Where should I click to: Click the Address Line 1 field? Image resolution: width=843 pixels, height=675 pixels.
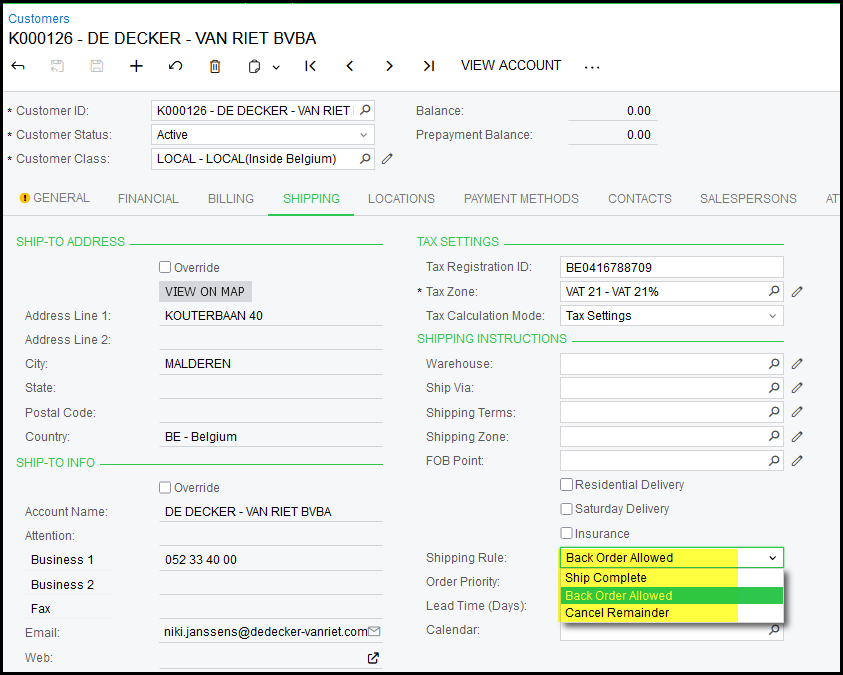[270, 316]
